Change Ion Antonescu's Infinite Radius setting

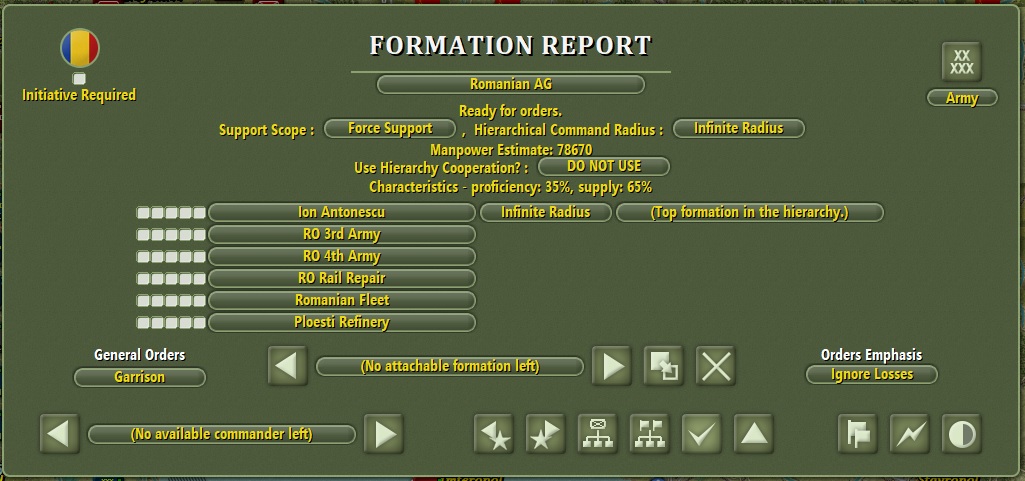tap(546, 212)
